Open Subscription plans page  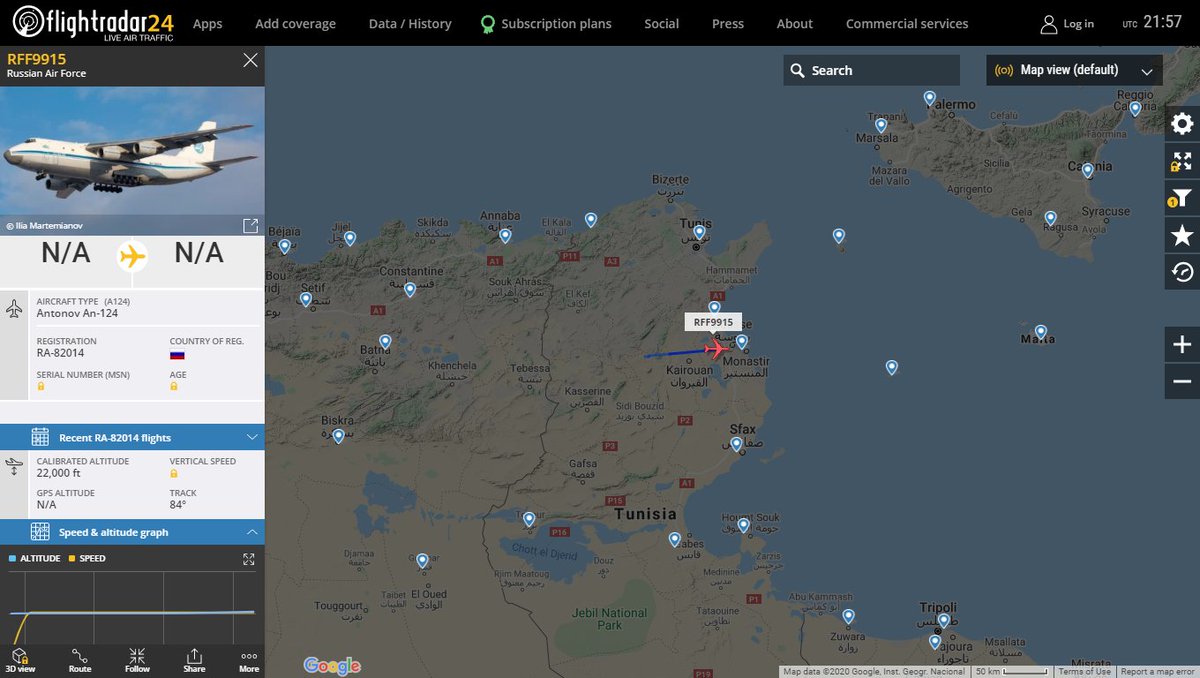[x=546, y=23]
